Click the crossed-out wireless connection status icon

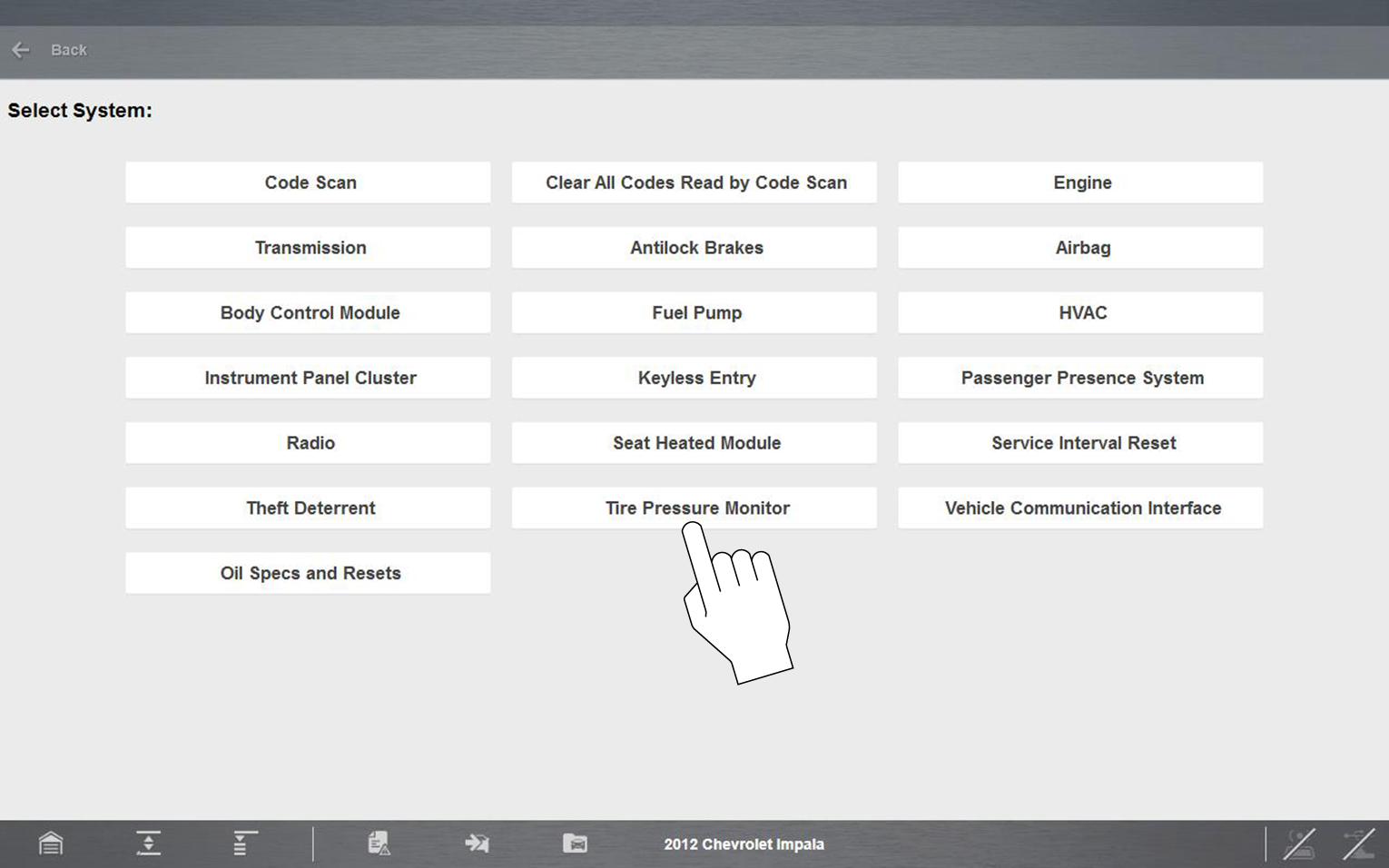coord(1299,843)
